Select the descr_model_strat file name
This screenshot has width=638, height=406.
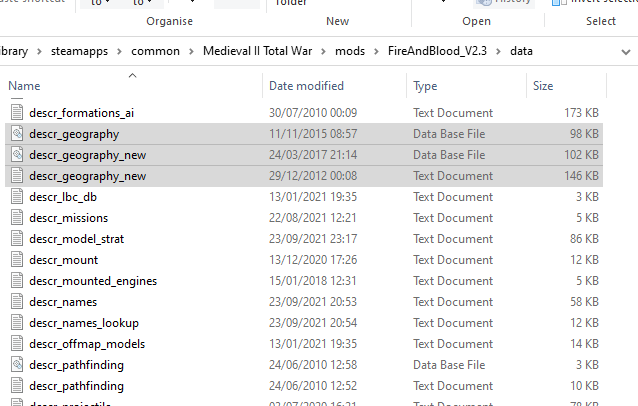[x=76, y=239]
